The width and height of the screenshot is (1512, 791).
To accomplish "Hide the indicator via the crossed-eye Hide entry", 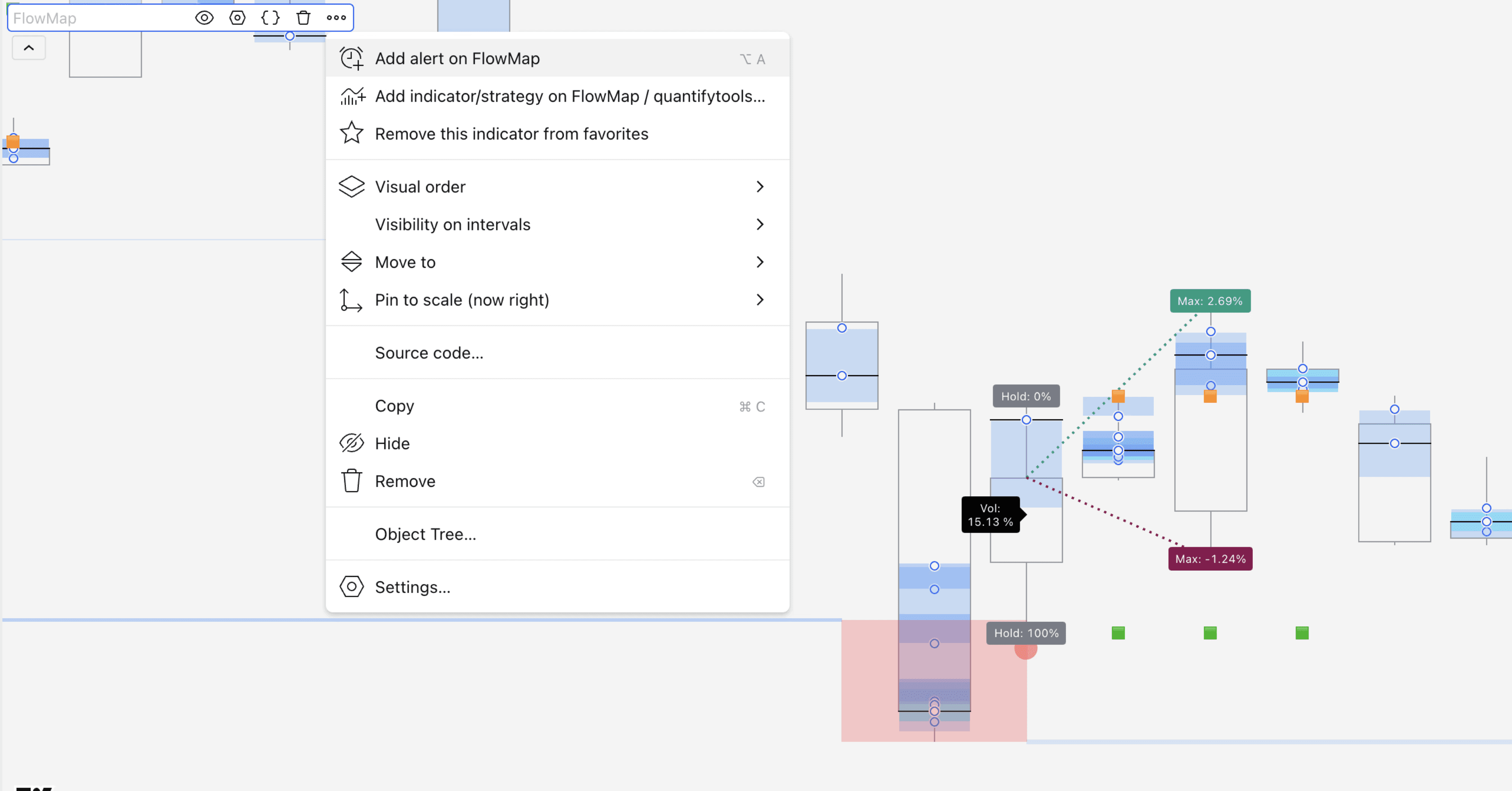I will [x=392, y=444].
